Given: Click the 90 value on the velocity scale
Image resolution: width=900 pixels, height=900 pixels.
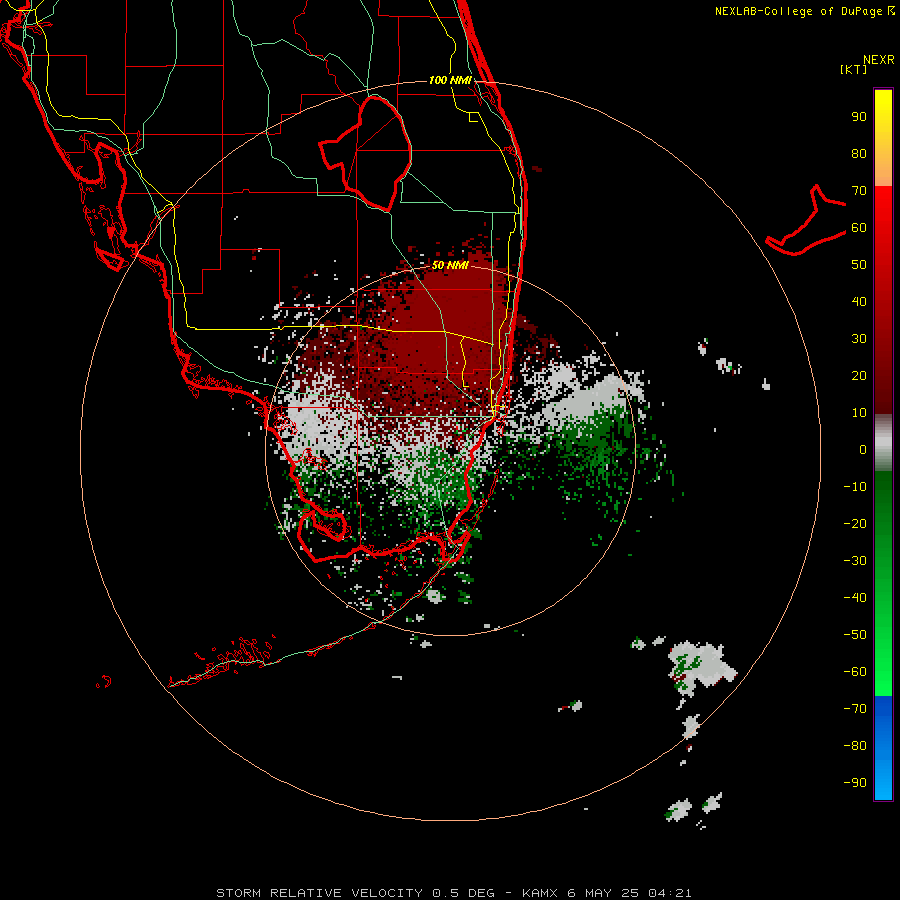Looking at the screenshot, I should click(859, 117).
